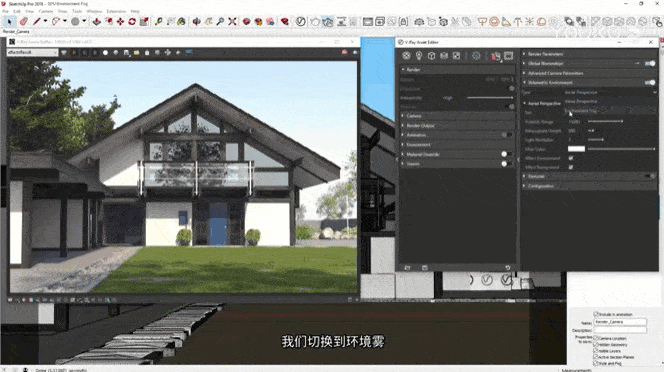664x372 pixels.
Task: Click the V-Ray round logo toolbar icon
Action: [x=300, y=22]
